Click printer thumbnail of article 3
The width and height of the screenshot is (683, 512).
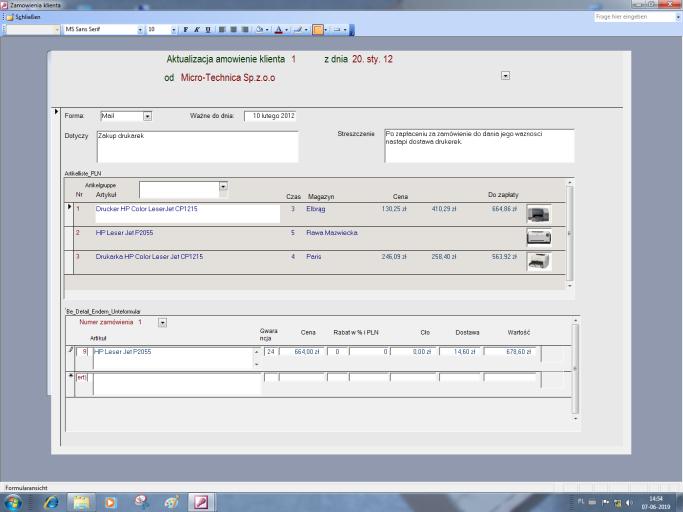538,261
